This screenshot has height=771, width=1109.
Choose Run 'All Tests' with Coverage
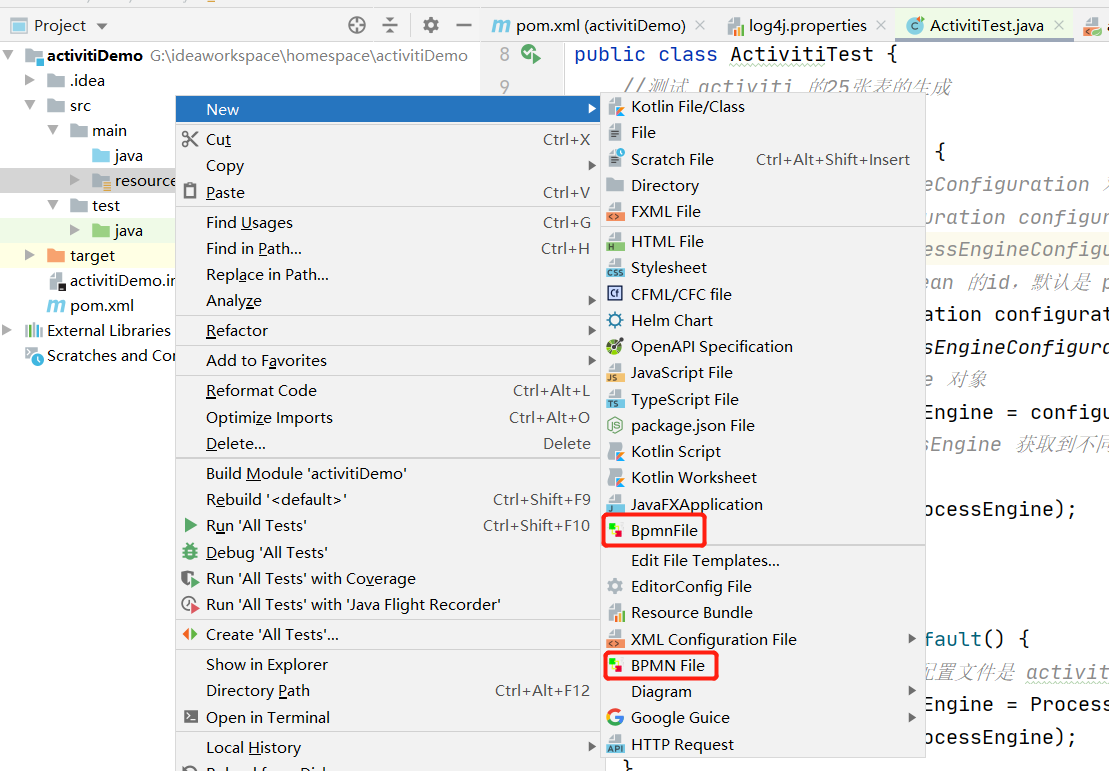coord(388,579)
